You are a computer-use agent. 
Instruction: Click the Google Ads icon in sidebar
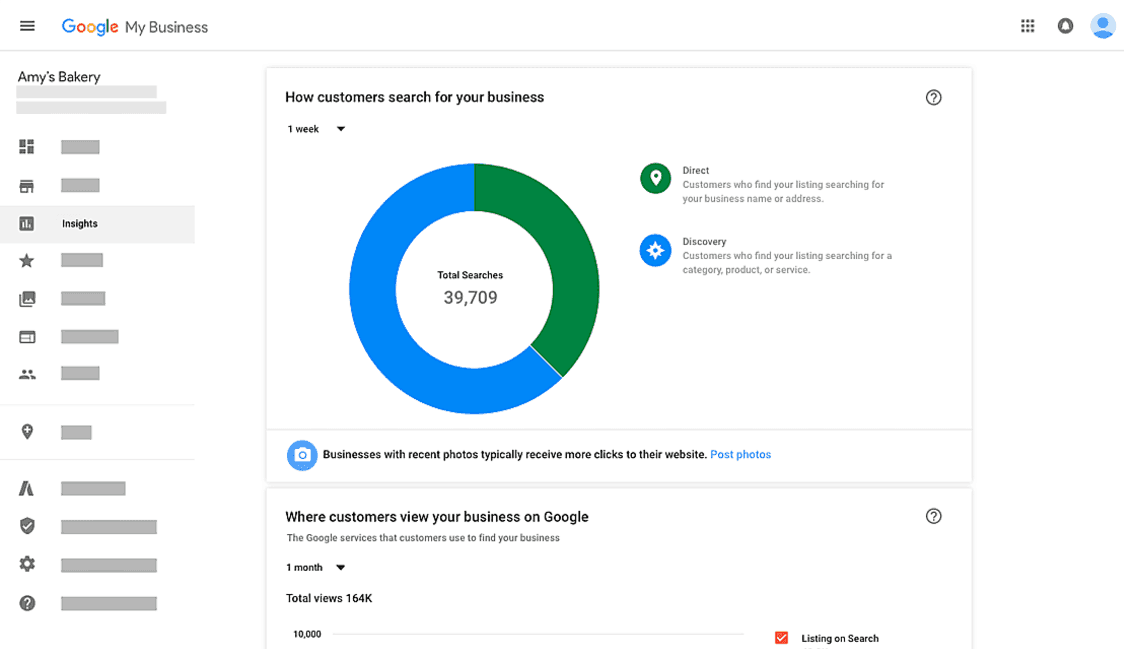27,488
